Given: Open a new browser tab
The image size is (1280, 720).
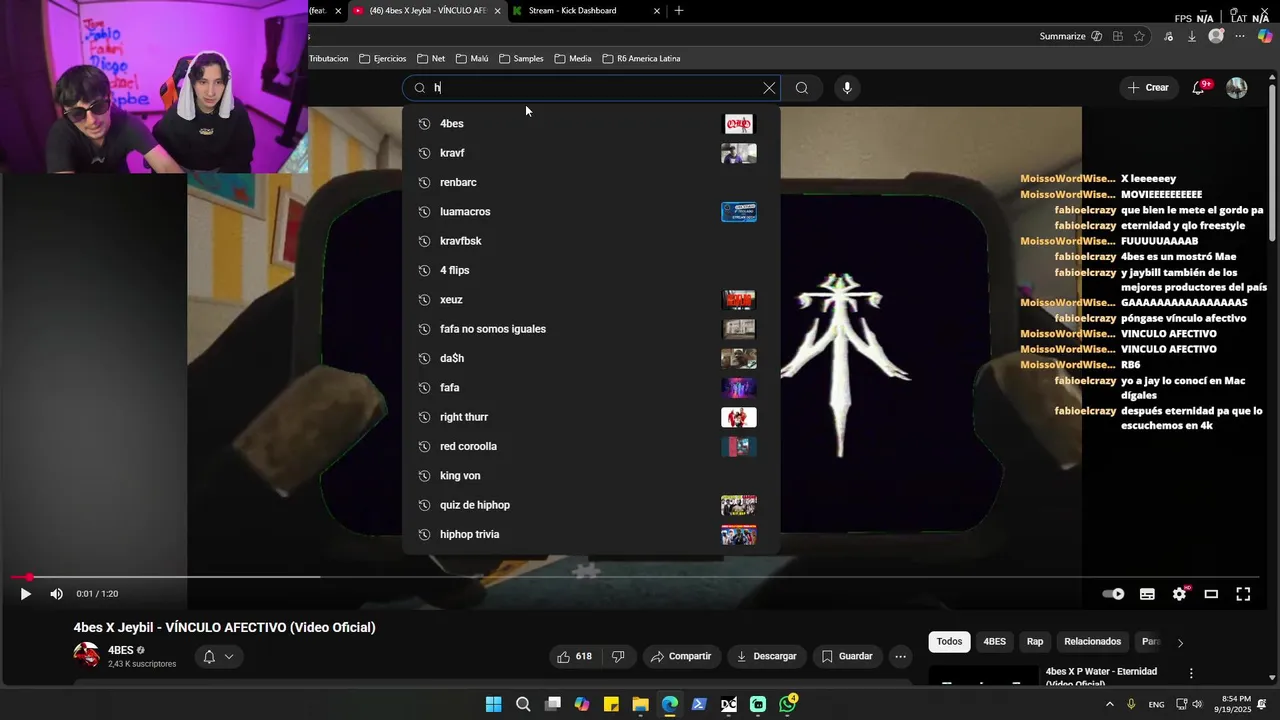Looking at the screenshot, I should (679, 11).
